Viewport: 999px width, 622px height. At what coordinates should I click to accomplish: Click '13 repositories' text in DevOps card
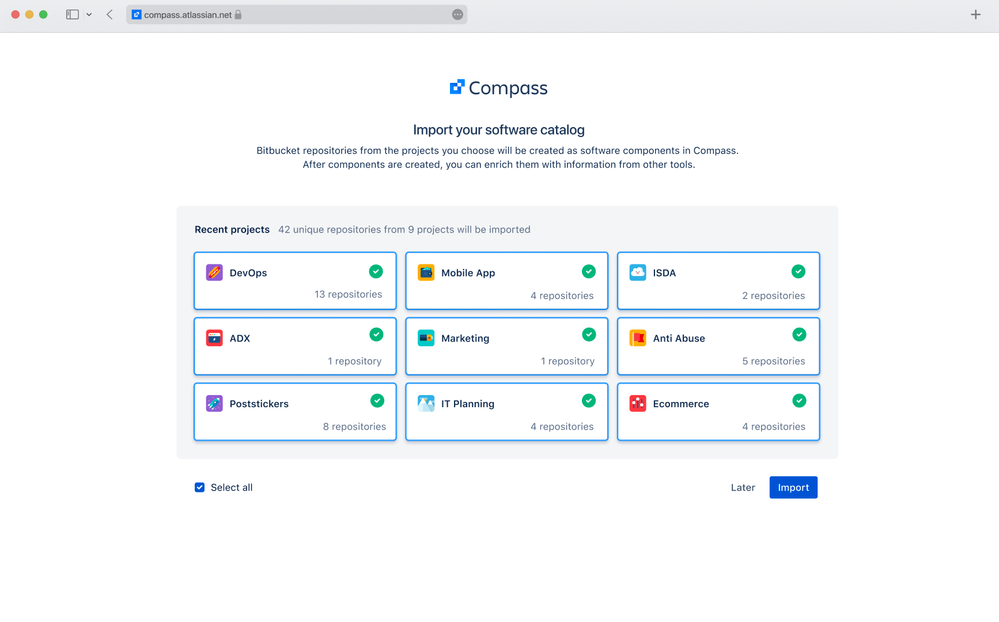click(348, 294)
